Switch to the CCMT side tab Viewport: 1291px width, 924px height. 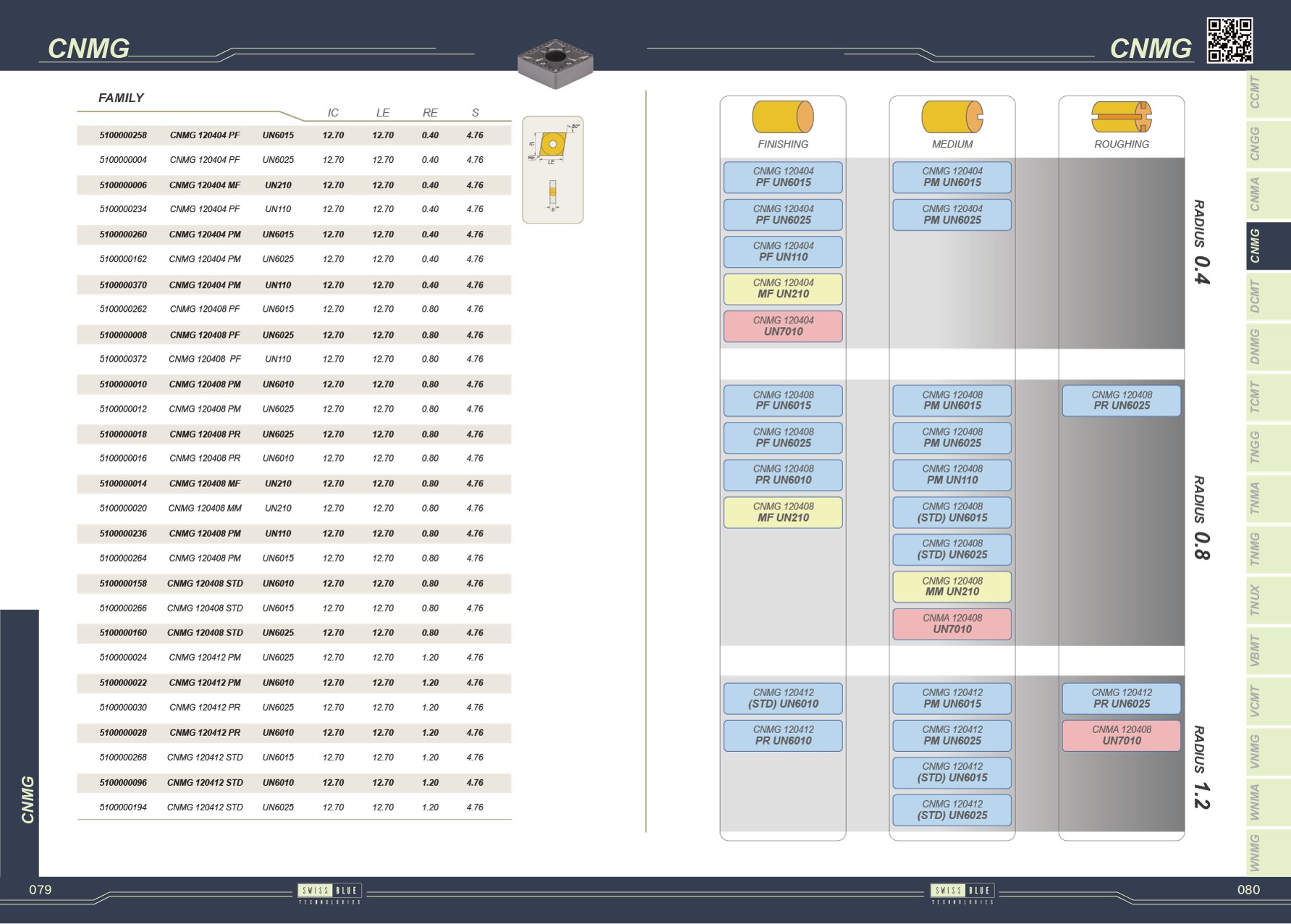pyautogui.click(x=1268, y=93)
